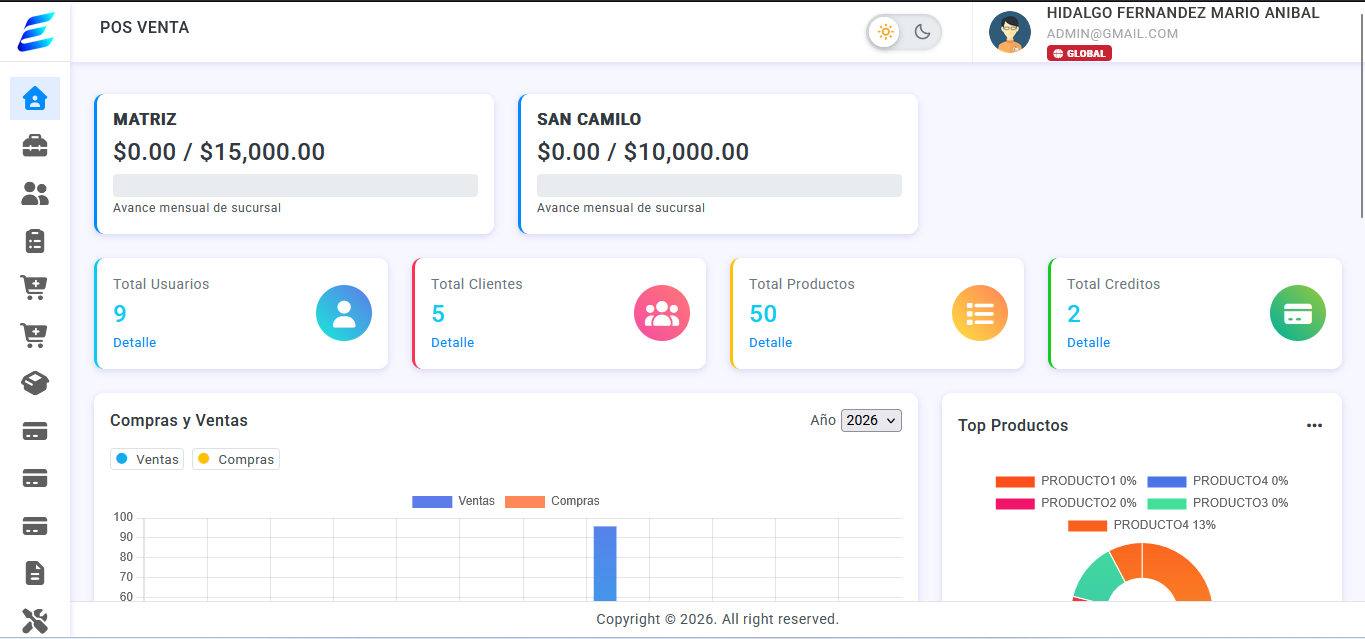Screen dimensions: 1365x639
Task: Click the briefcase icon in the sidebar
Action: pos(35,146)
